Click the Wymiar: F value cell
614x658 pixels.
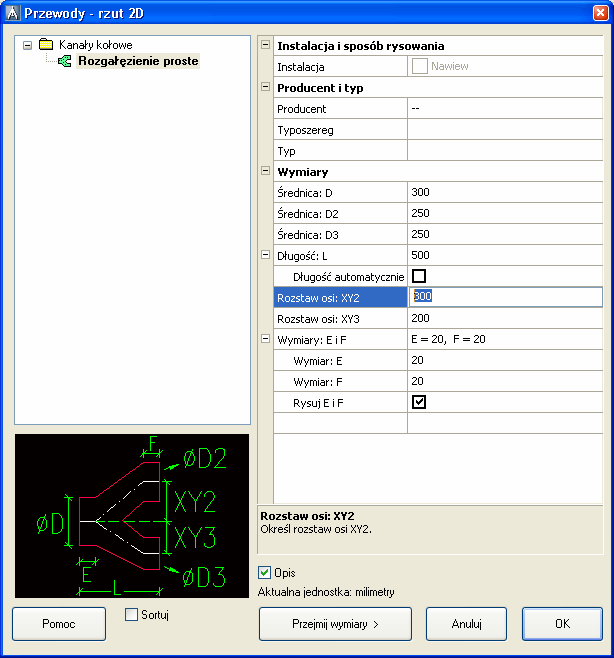pos(505,381)
